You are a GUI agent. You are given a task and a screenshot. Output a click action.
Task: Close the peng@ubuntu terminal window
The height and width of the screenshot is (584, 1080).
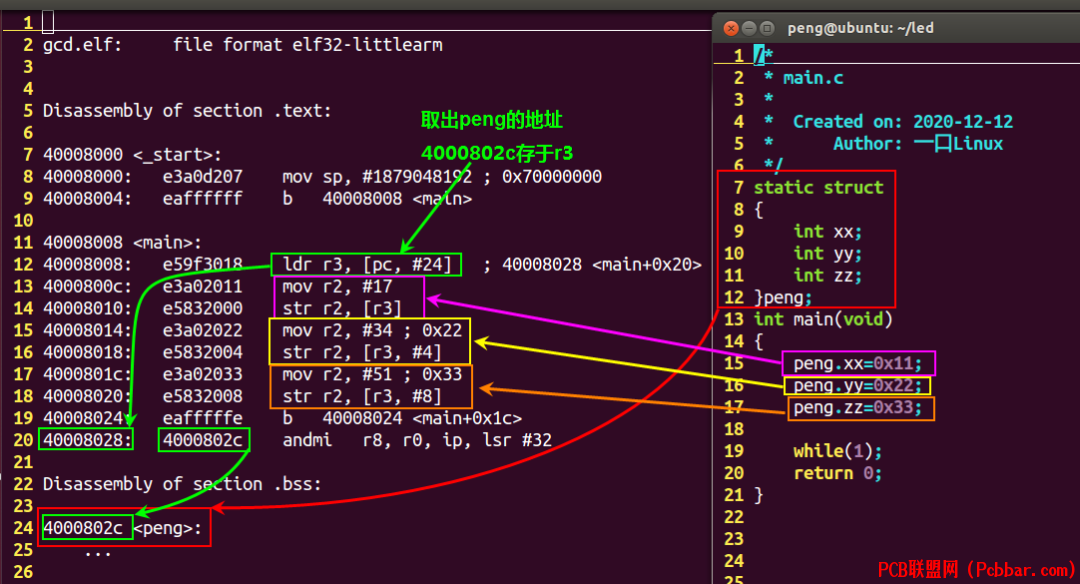point(731,28)
